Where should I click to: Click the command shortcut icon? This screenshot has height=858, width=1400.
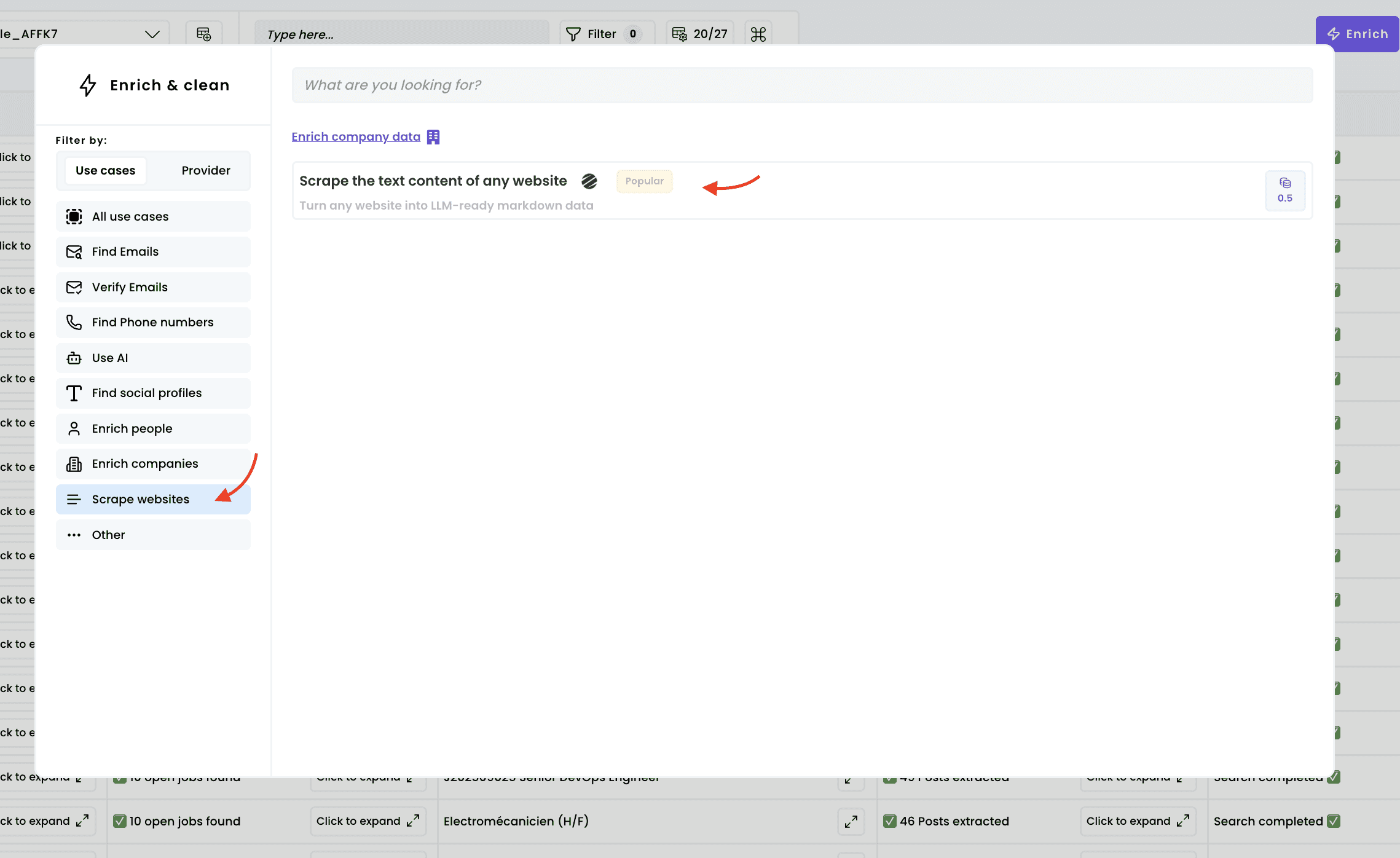point(758,34)
